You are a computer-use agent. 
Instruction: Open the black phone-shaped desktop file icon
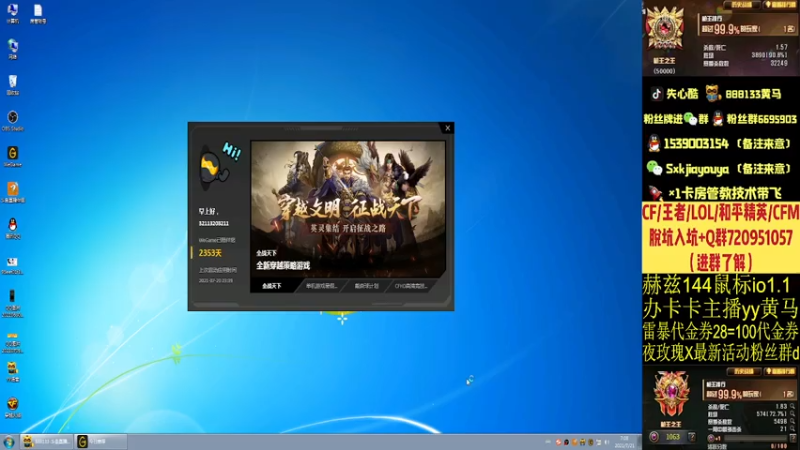[12, 301]
